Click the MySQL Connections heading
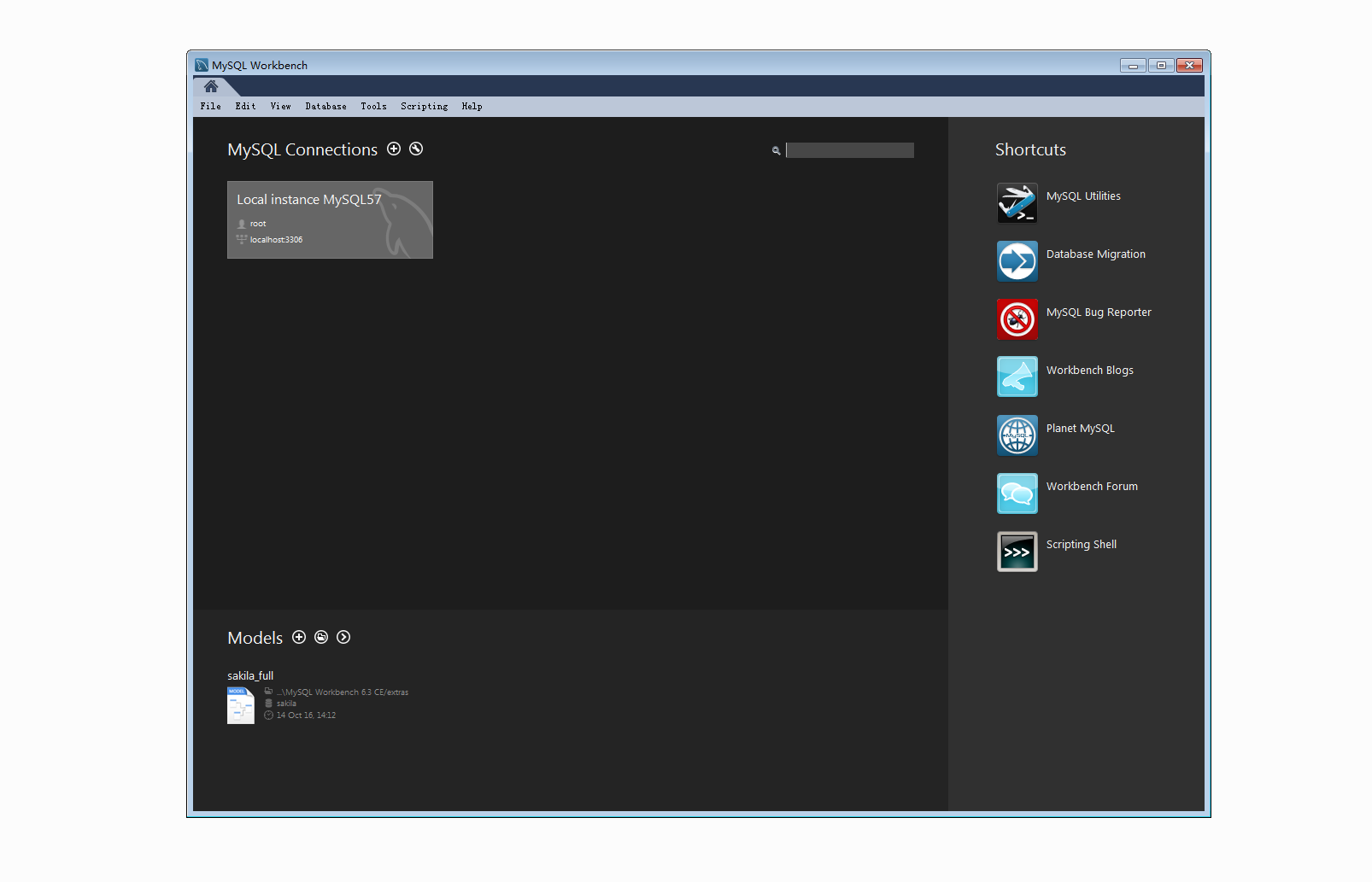This screenshot has width=1372, height=882. (x=302, y=149)
